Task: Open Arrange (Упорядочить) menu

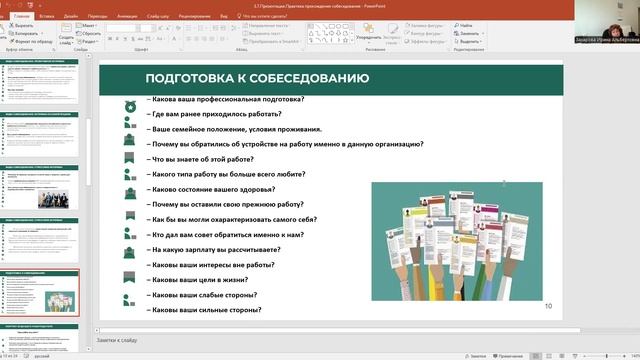Action: 369,32
